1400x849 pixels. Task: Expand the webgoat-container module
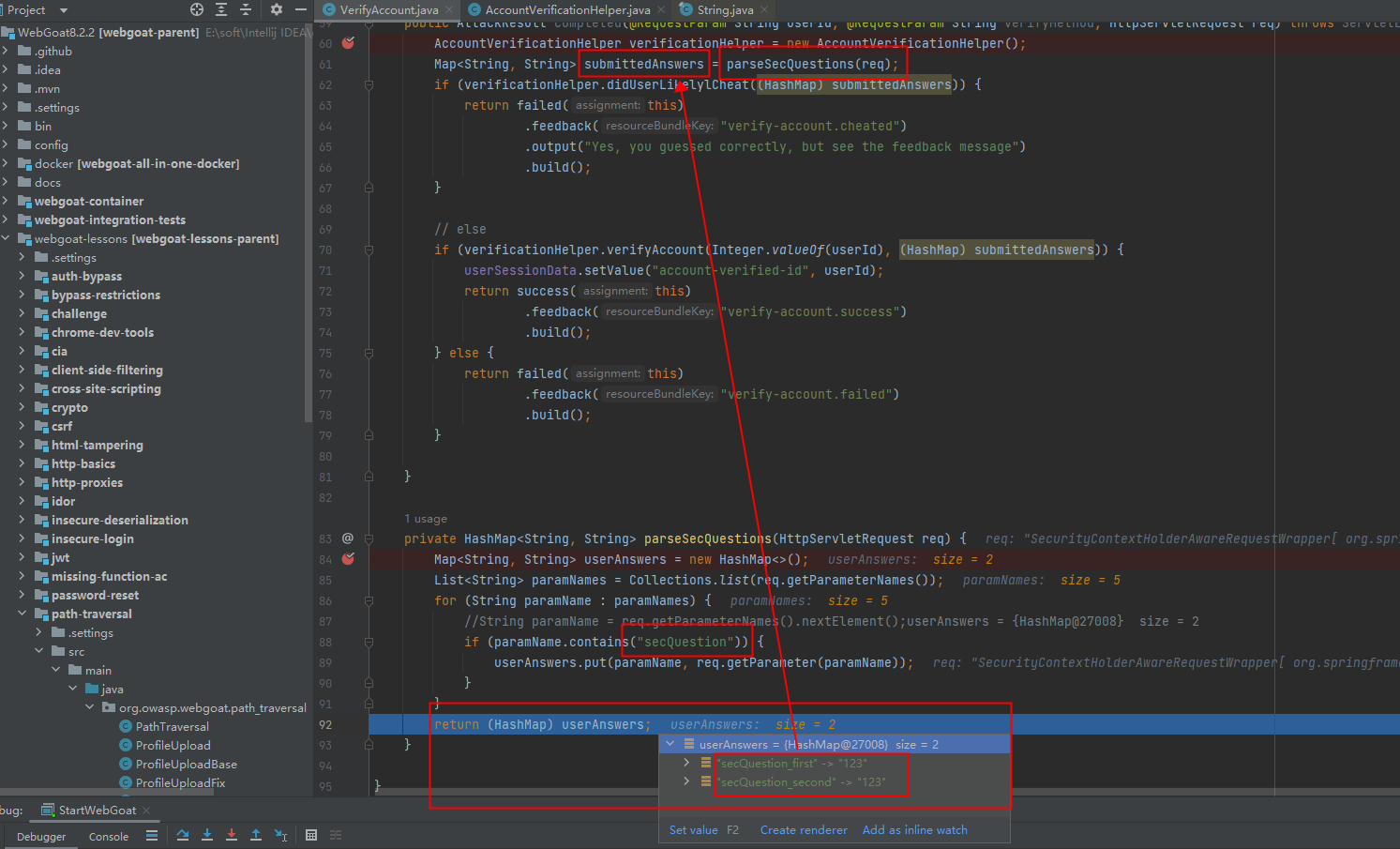tap(7, 201)
